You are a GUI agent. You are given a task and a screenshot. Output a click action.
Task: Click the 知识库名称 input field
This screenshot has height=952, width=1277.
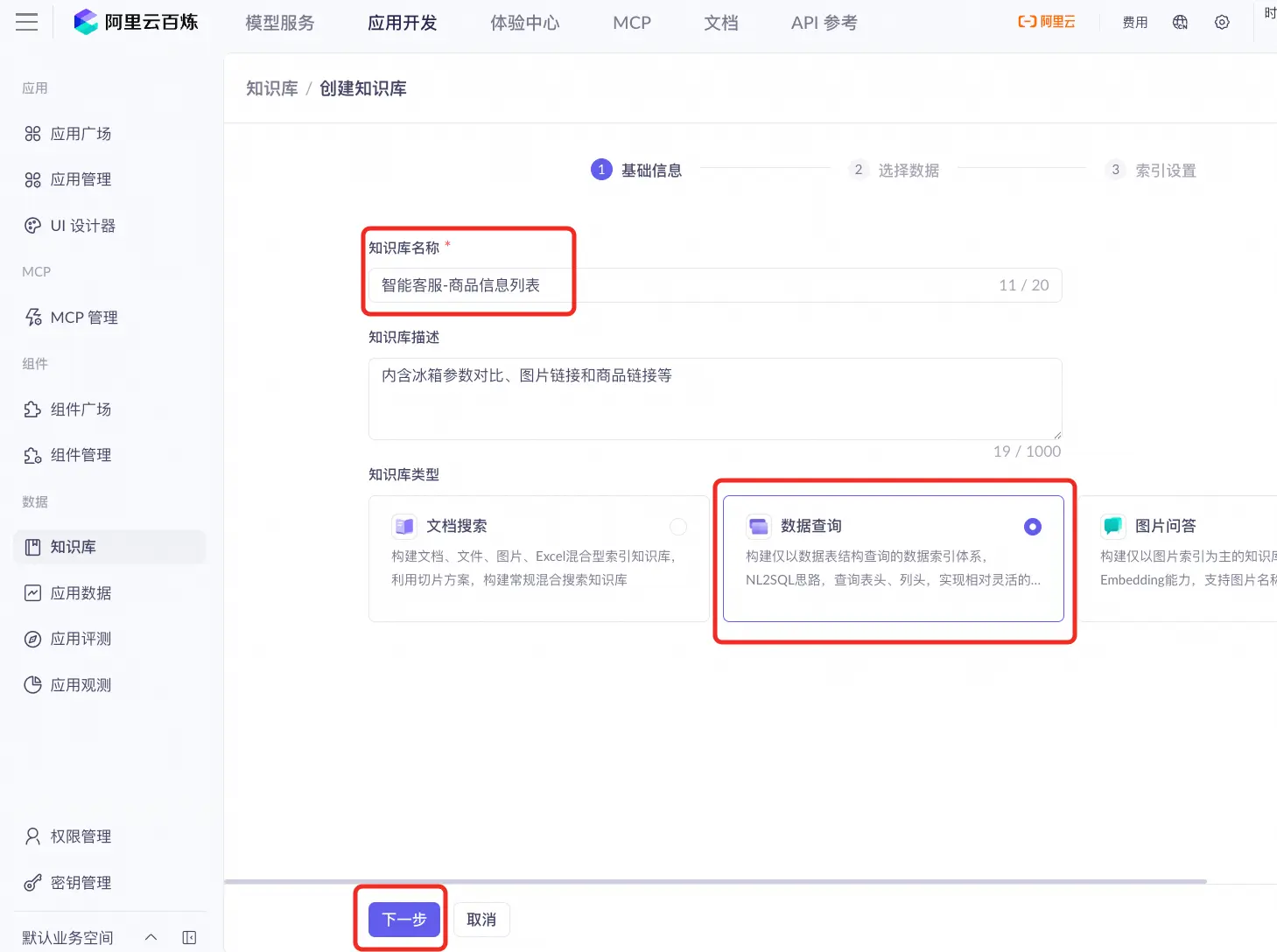pyautogui.click(x=715, y=285)
